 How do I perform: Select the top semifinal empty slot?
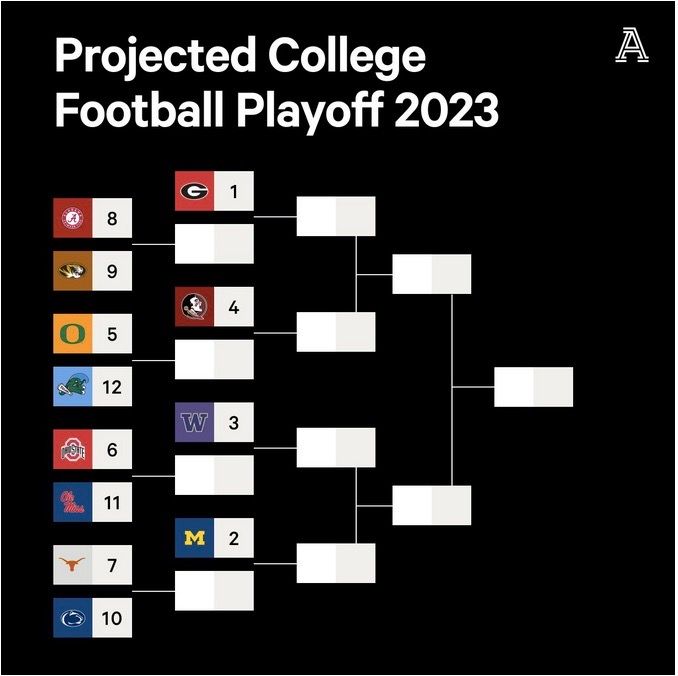432,274
